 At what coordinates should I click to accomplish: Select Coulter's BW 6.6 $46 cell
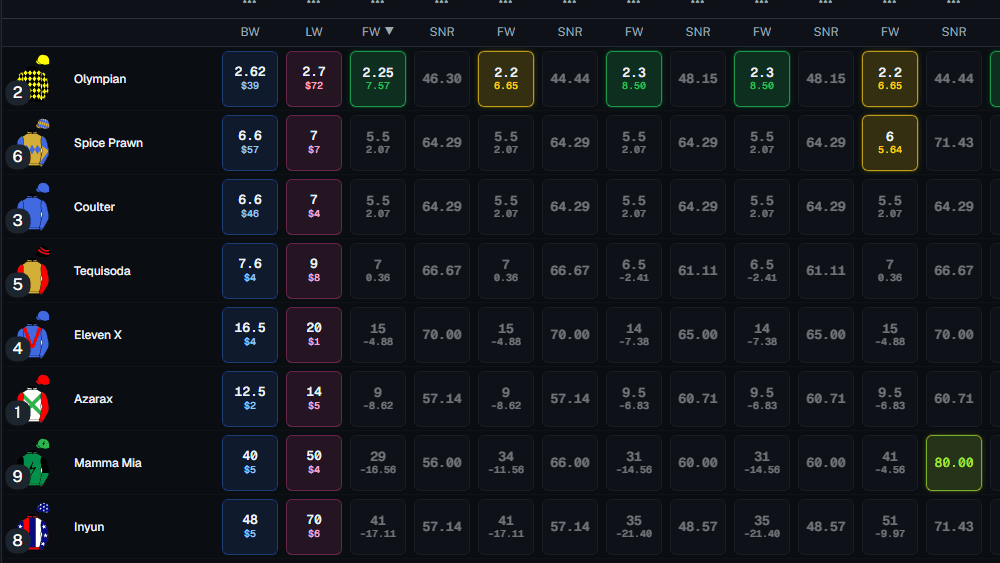[250, 207]
